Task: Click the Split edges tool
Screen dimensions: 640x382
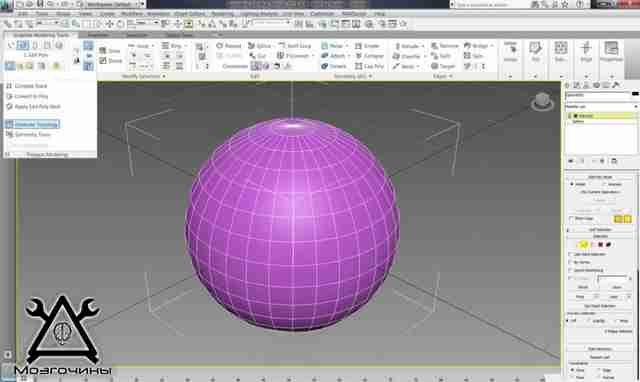Action: click(x=441, y=56)
